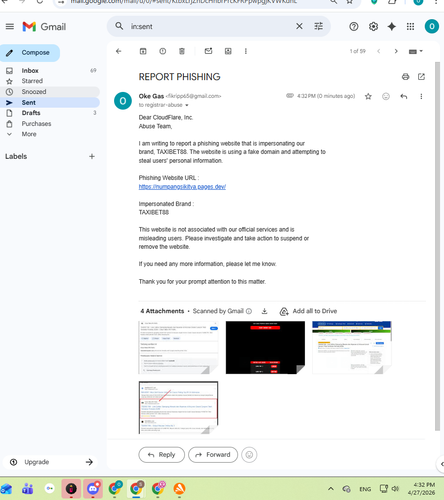Image resolution: width=444 pixels, height=500 pixels.
Task: Open the input tools dropdown
Action: [416, 51]
